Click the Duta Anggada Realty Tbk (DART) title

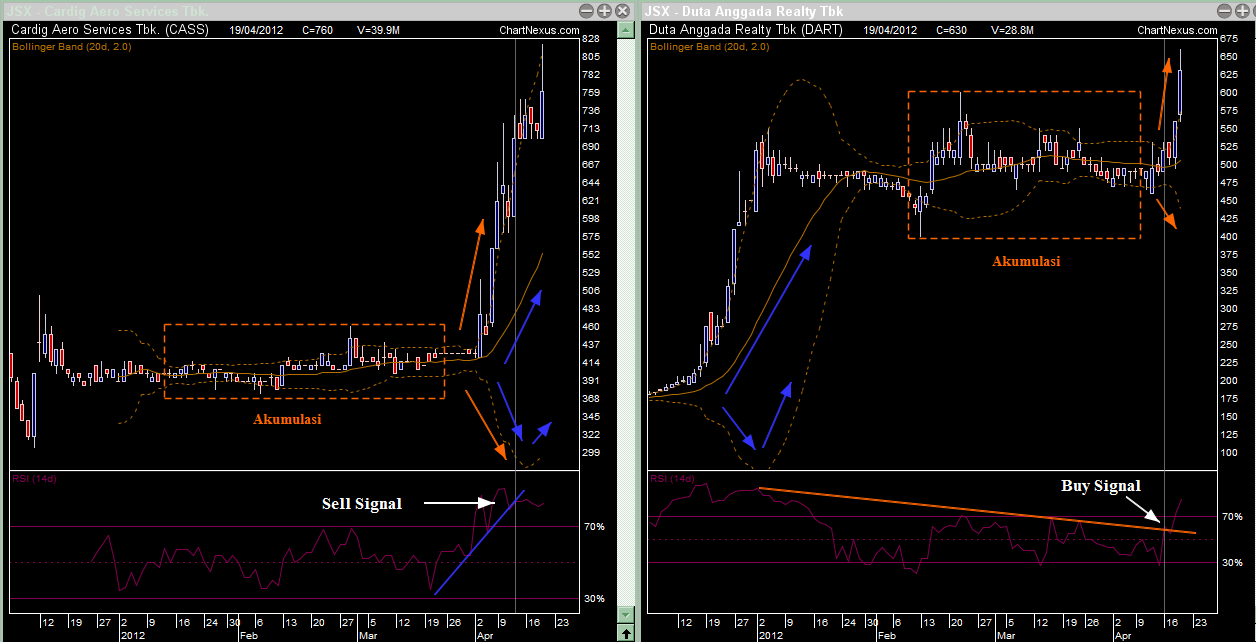point(746,30)
